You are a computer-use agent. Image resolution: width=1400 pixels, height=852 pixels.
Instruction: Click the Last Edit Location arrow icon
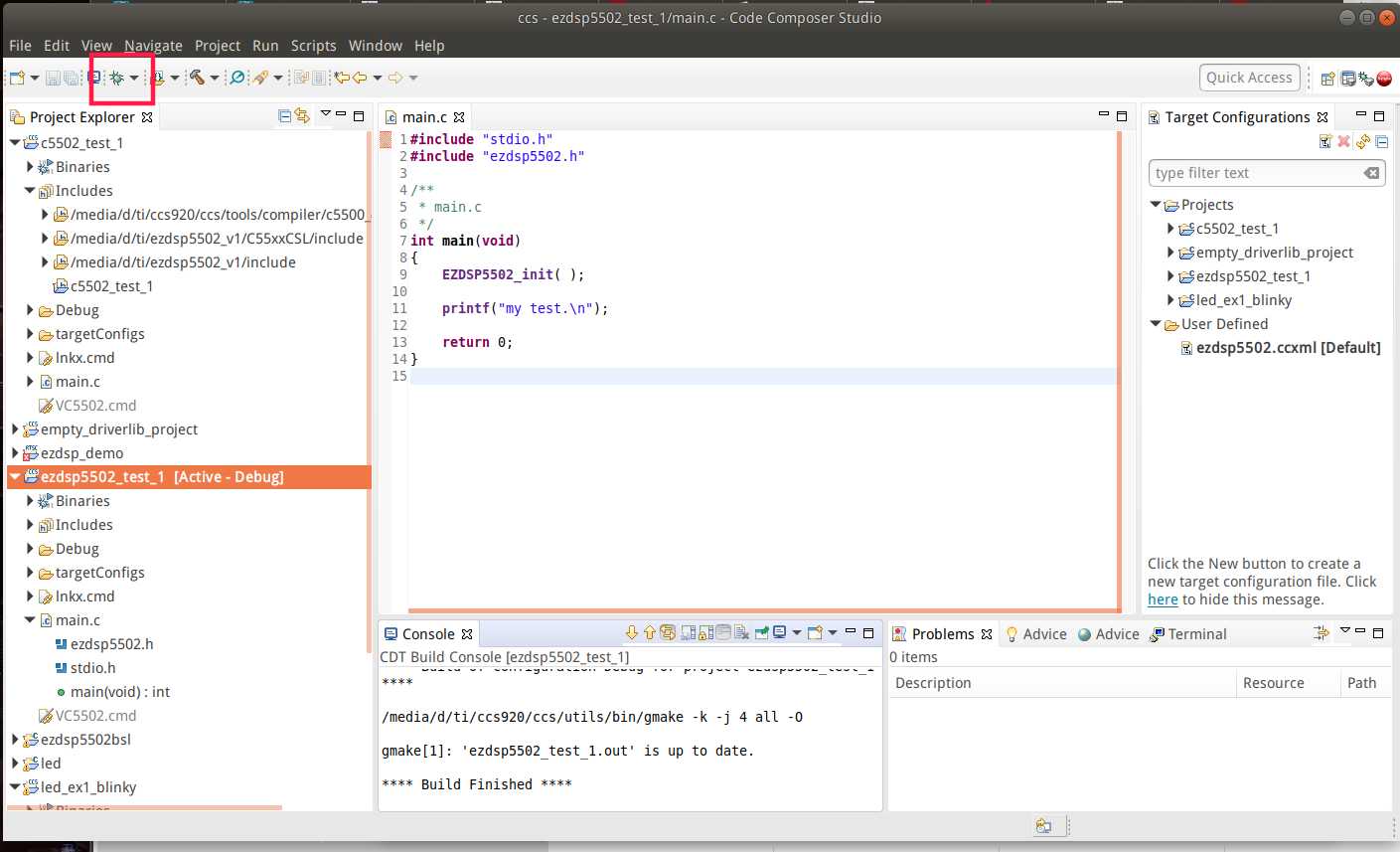click(342, 78)
